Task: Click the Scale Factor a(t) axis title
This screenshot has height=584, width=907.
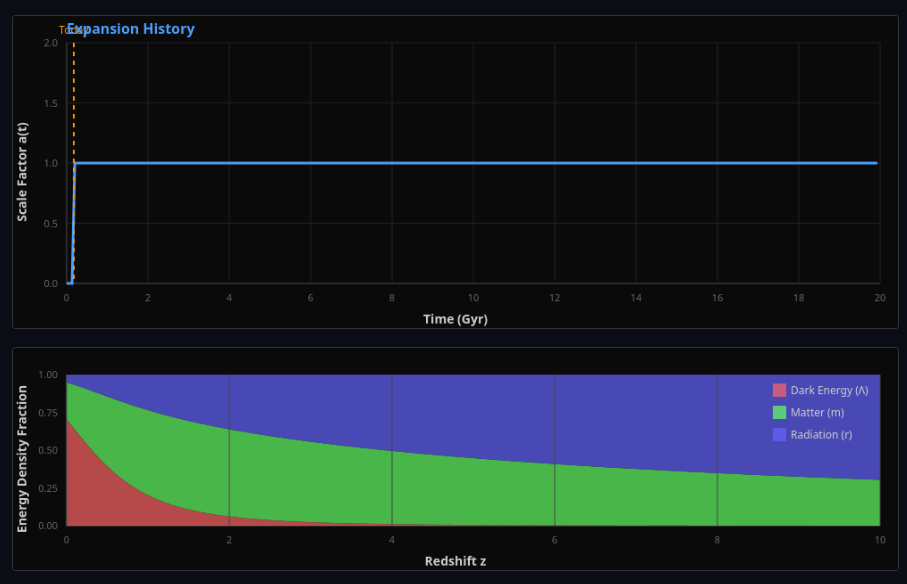Action: pos(23,171)
